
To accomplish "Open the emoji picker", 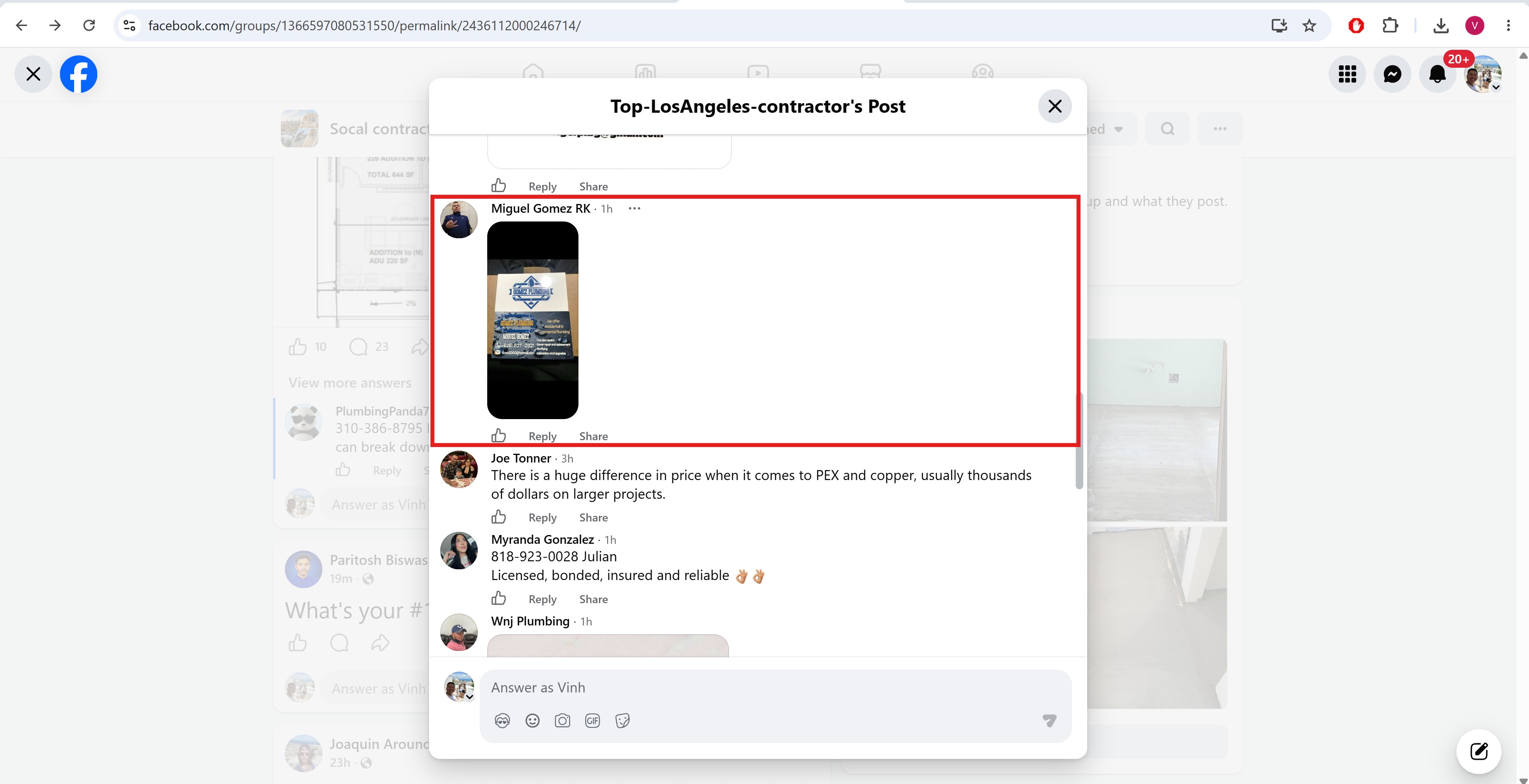I will click(532, 721).
